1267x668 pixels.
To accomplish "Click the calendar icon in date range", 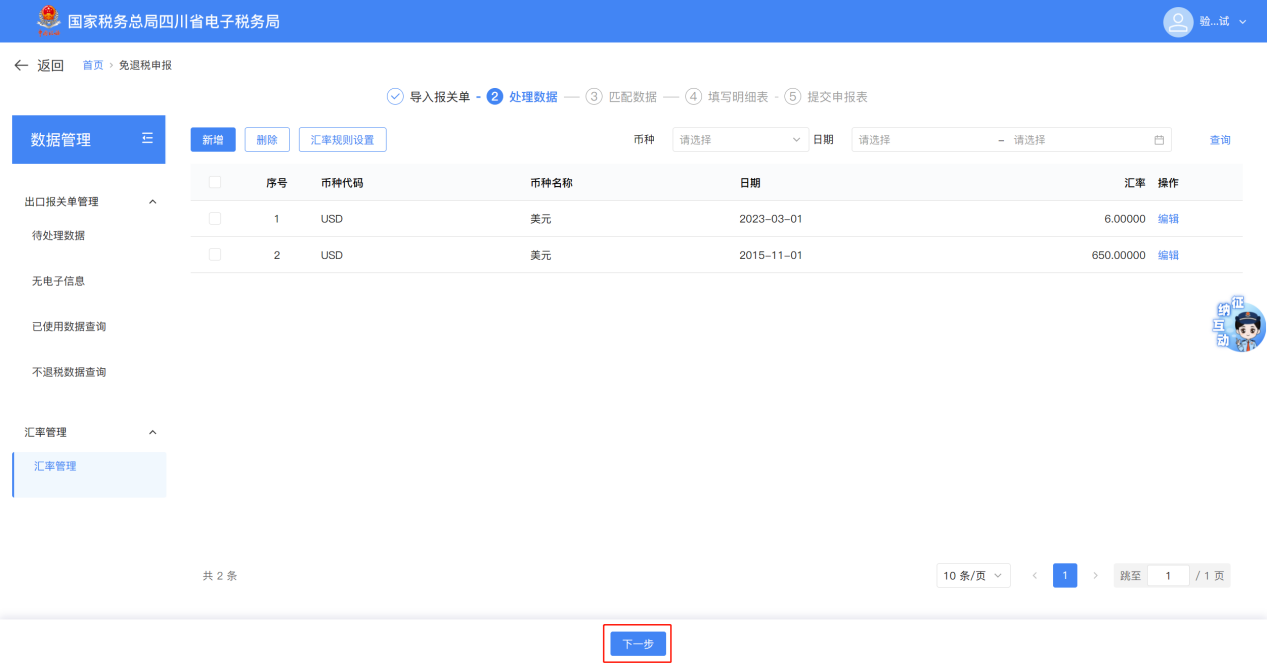I will (1159, 140).
